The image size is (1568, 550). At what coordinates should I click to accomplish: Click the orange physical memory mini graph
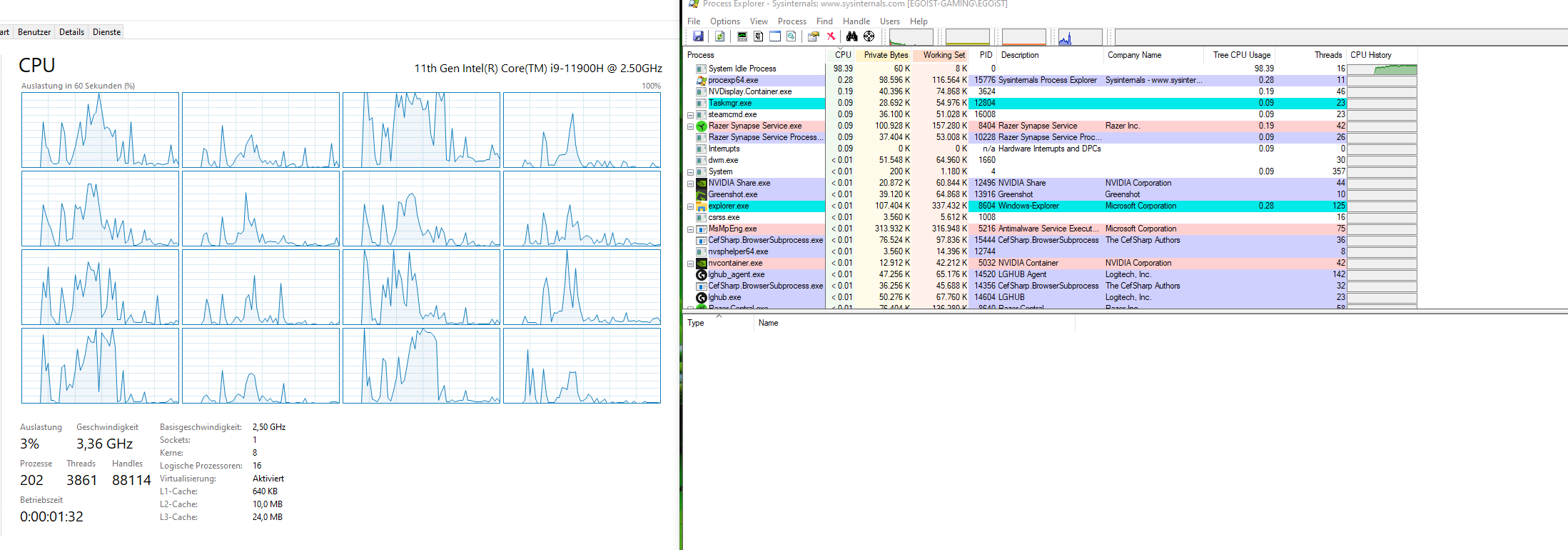pos(1023,37)
